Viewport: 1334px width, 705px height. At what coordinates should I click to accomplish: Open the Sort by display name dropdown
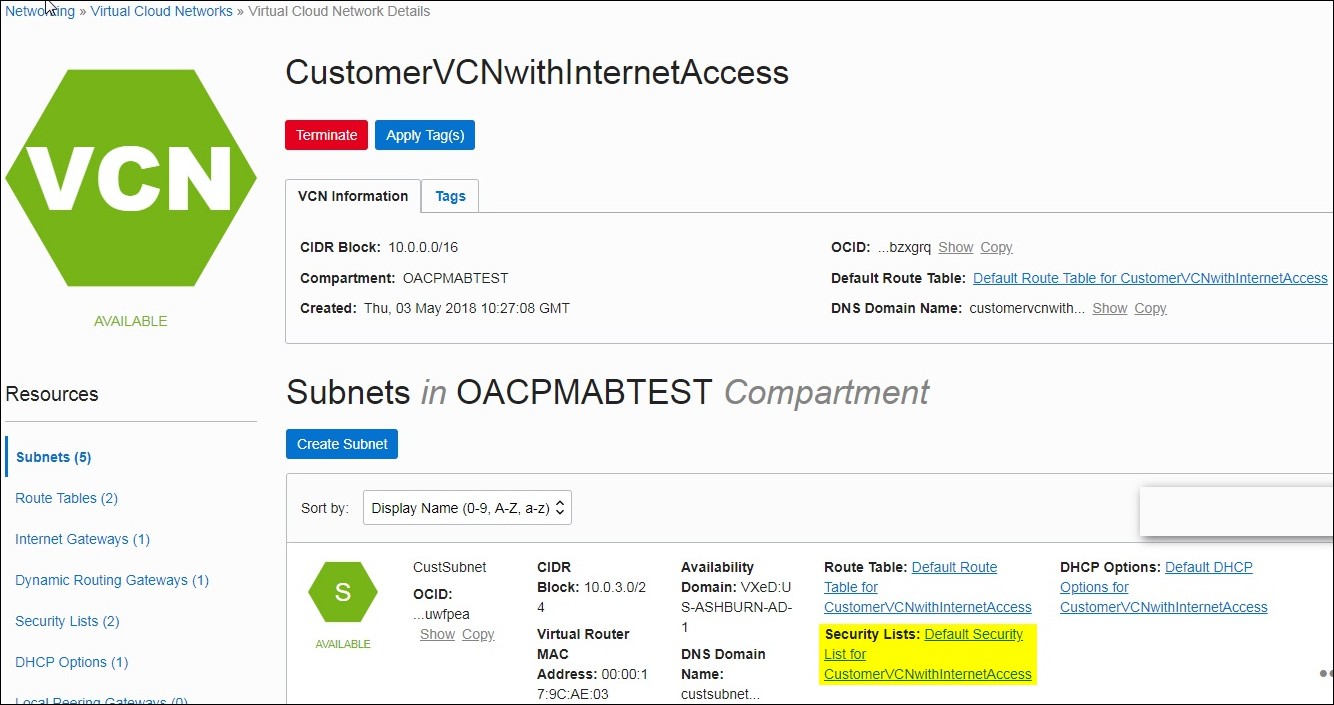pos(467,508)
